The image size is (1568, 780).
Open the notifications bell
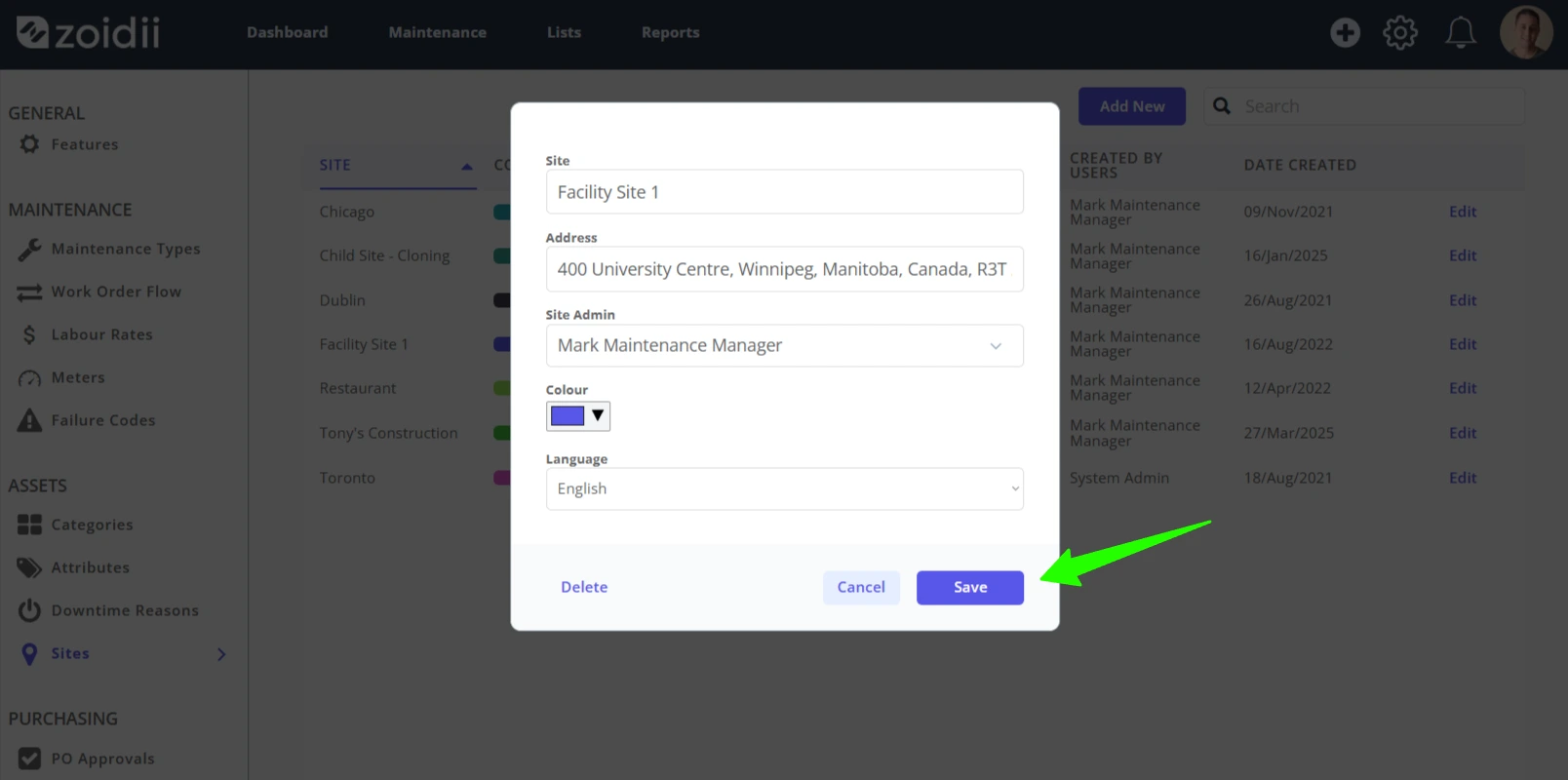point(1460,32)
